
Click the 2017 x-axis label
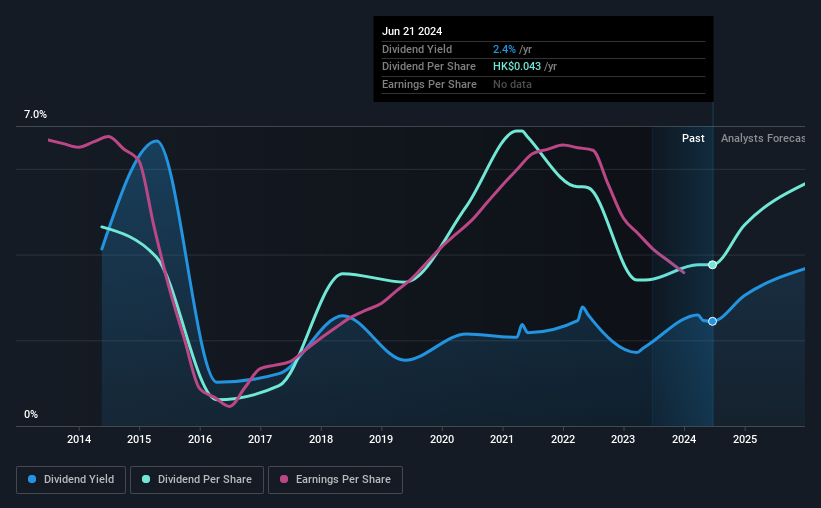260,439
